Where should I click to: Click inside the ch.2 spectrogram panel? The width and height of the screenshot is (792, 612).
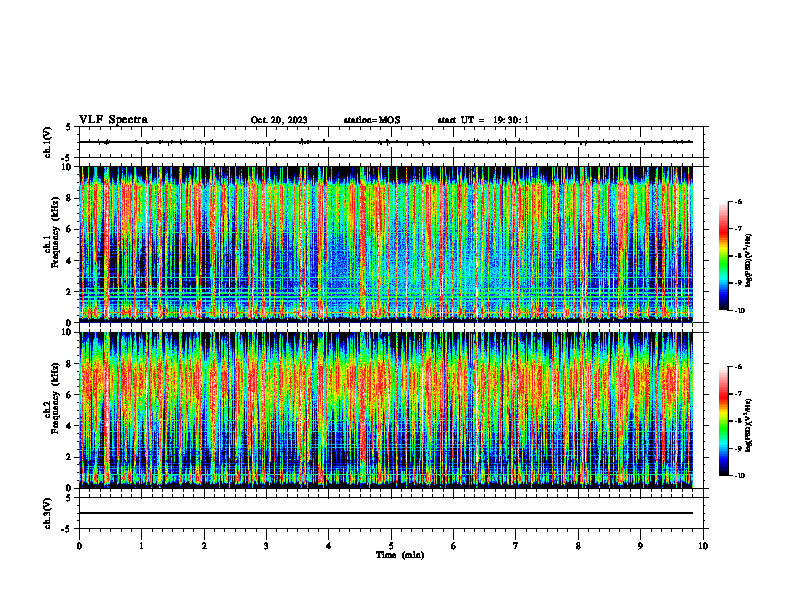(386, 410)
